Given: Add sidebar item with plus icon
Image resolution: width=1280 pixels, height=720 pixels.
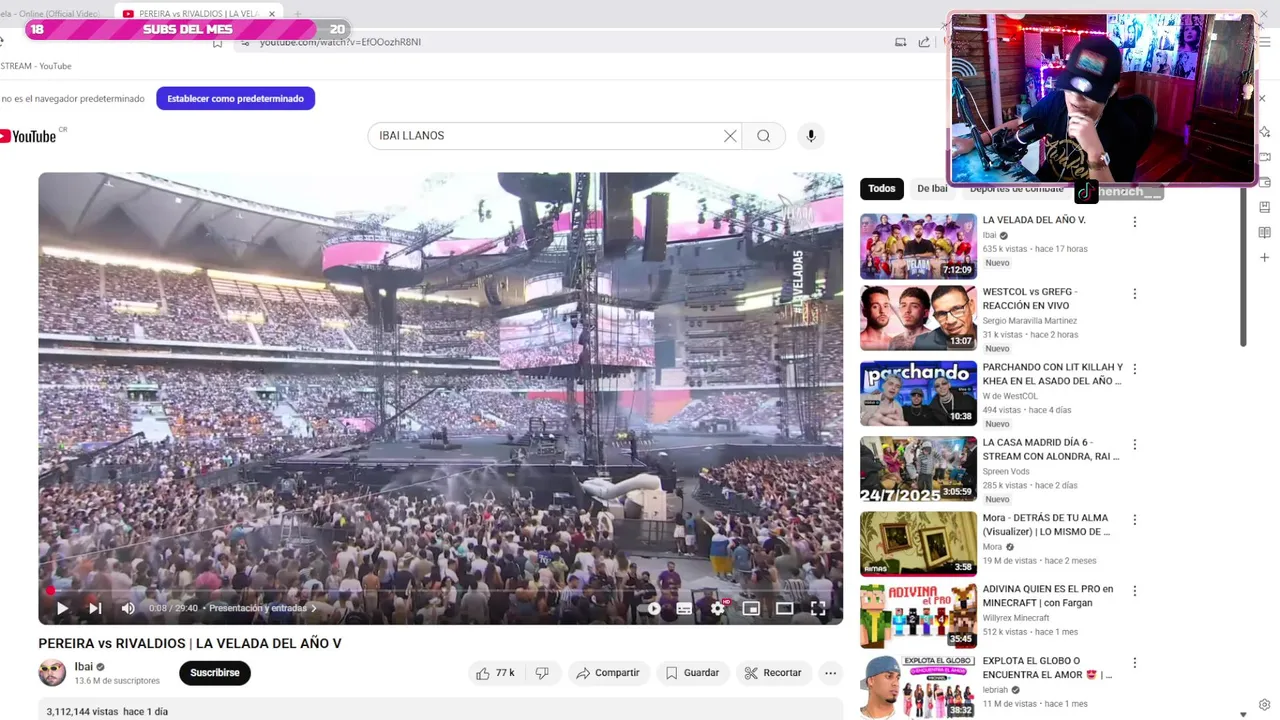Looking at the screenshot, I should point(1265,258).
